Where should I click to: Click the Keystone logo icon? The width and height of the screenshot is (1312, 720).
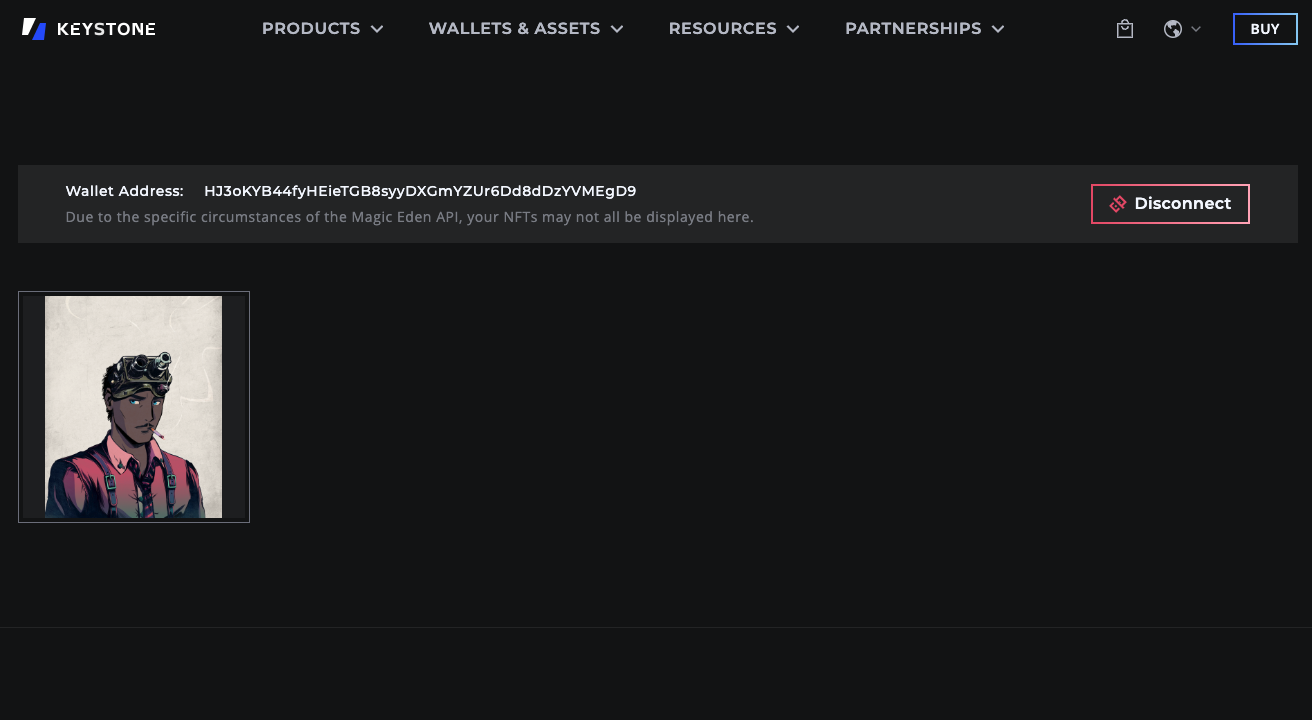pos(34,29)
